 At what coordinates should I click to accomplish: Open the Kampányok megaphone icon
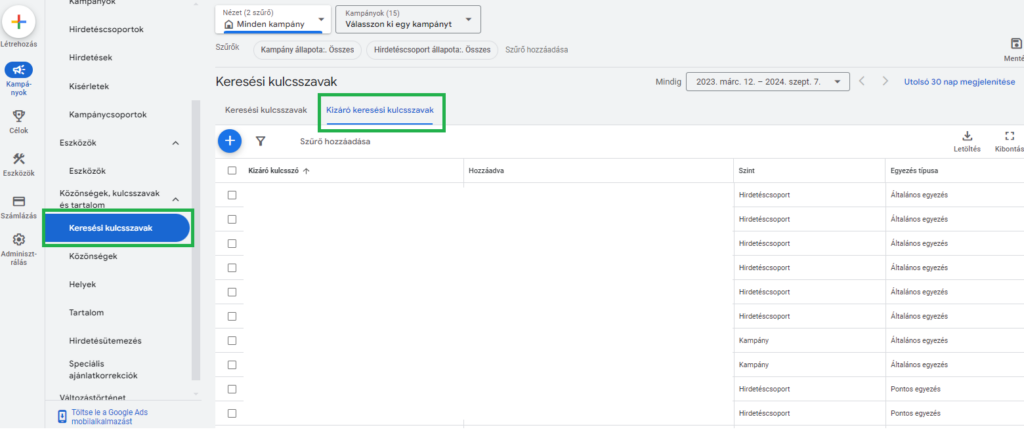click(19, 70)
